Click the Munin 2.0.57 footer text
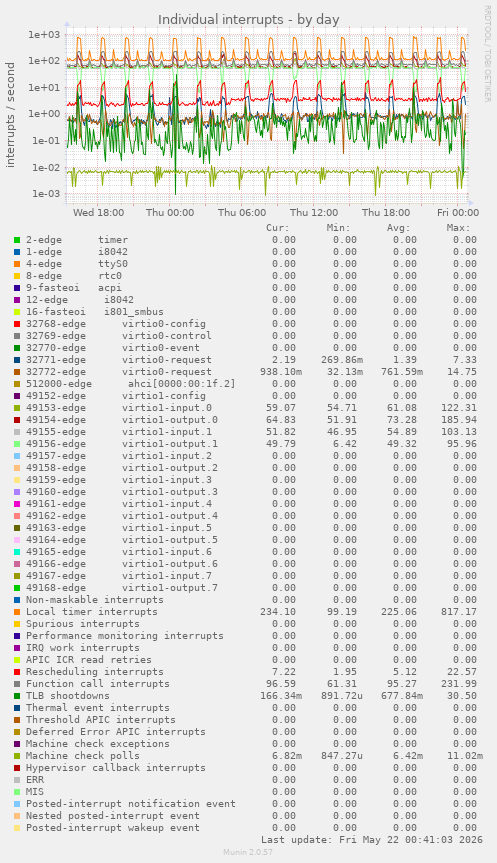This screenshot has height=863, width=497. point(248,852)
